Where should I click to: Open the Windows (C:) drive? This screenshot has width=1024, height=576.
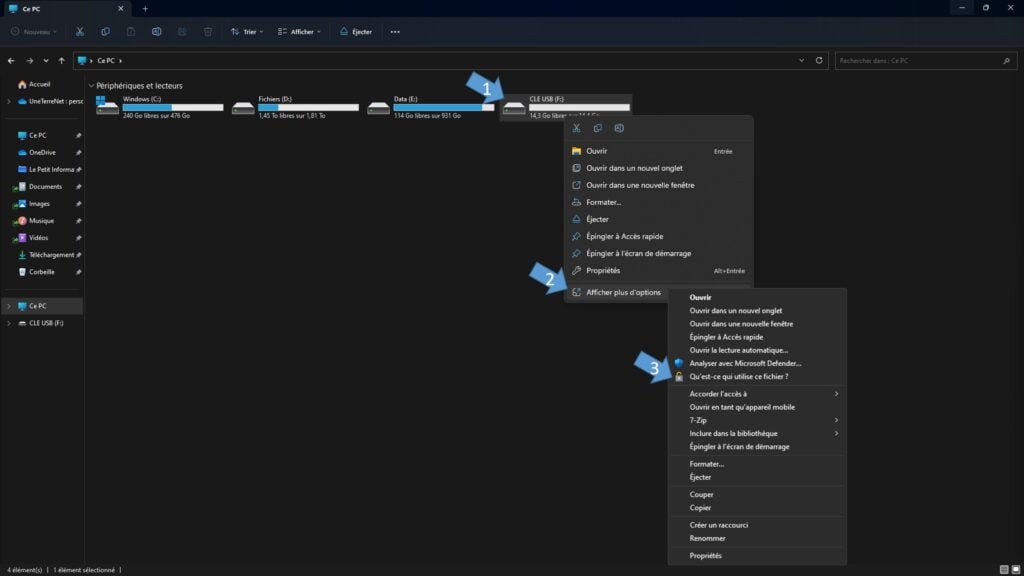160,107
